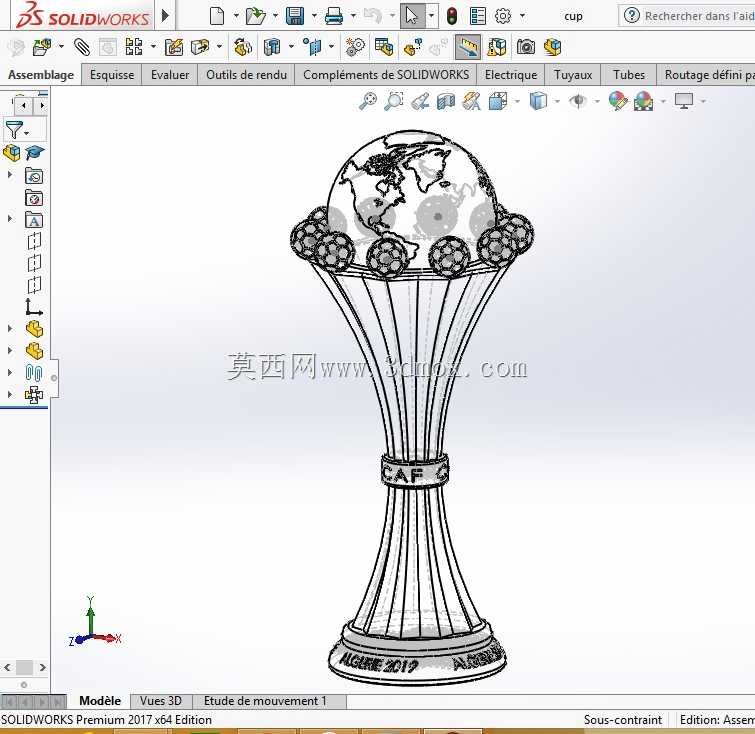Click the feature tree scroll right arrow
This screenshot has width=755, height=734.
(42, 668)
